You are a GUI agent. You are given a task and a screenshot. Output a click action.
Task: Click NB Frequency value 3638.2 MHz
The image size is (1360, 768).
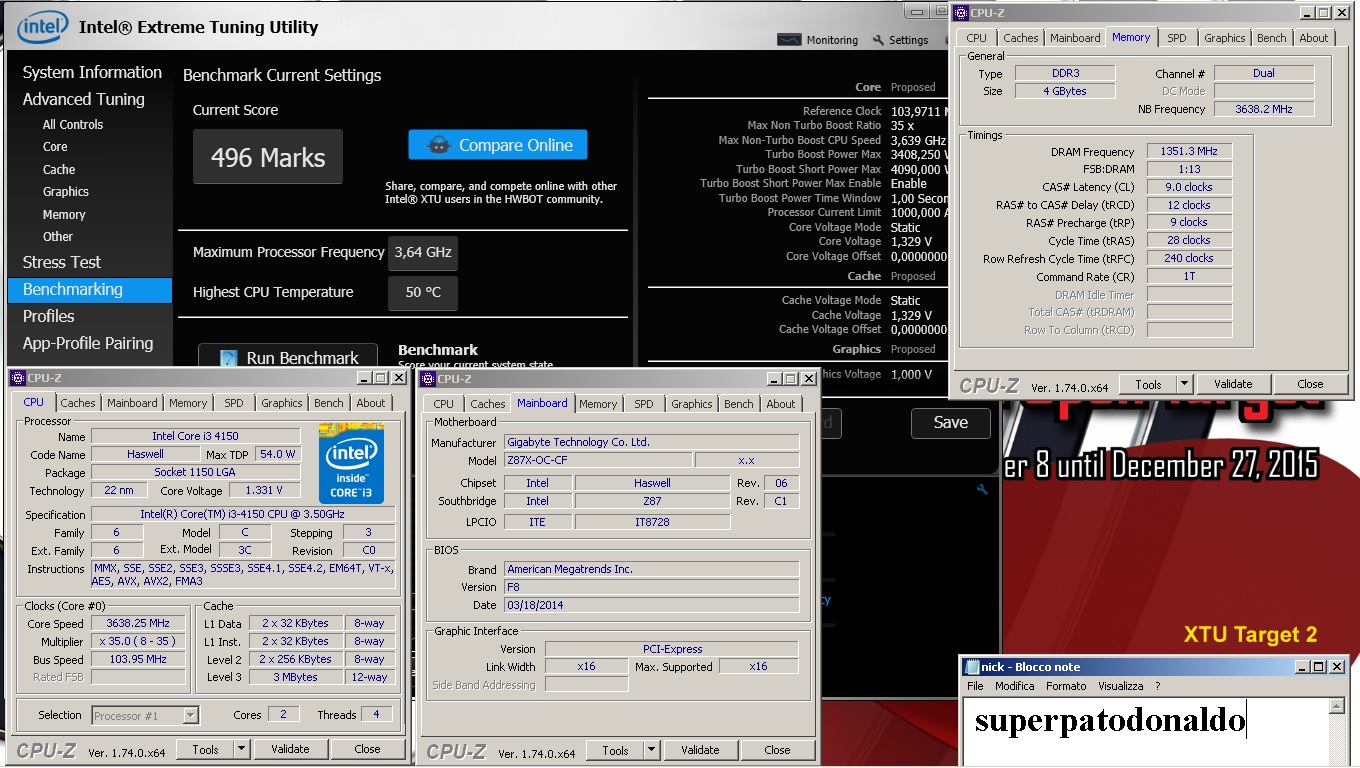click(1264, 109)
